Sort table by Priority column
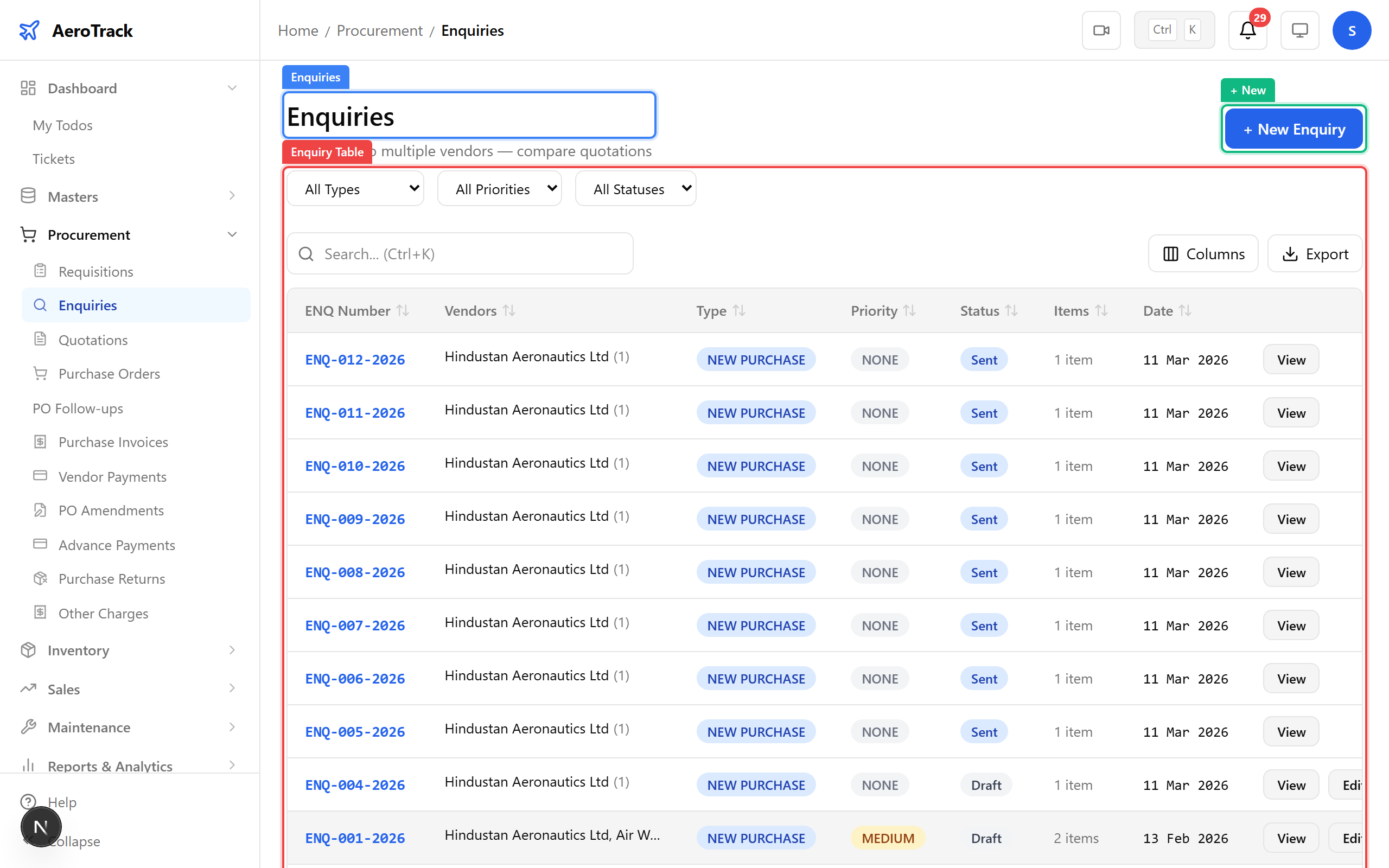Image resolution: width=1389 pixels, height=868 pixels. coord(910,310)
